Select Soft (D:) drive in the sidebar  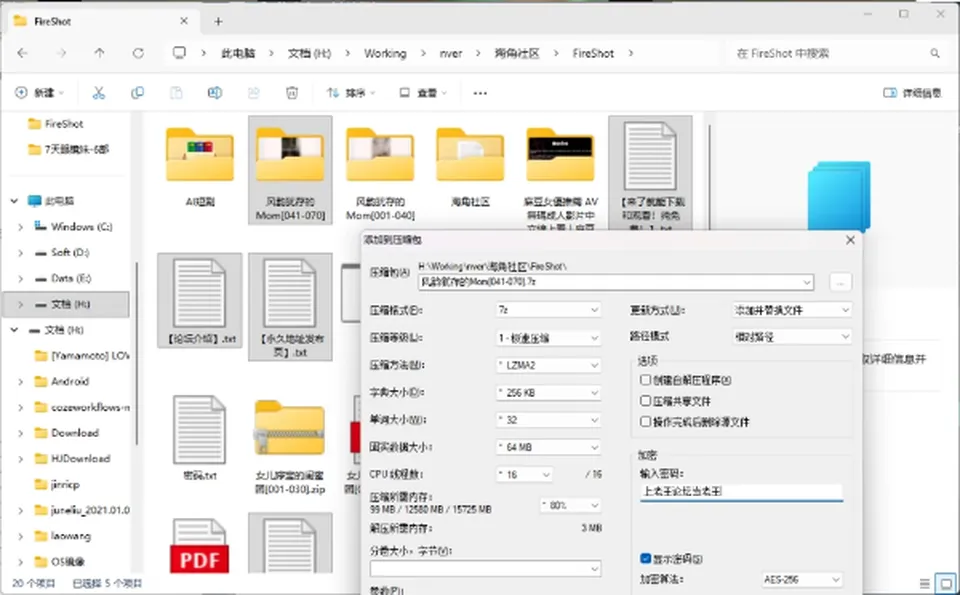[x=69, y=252]
